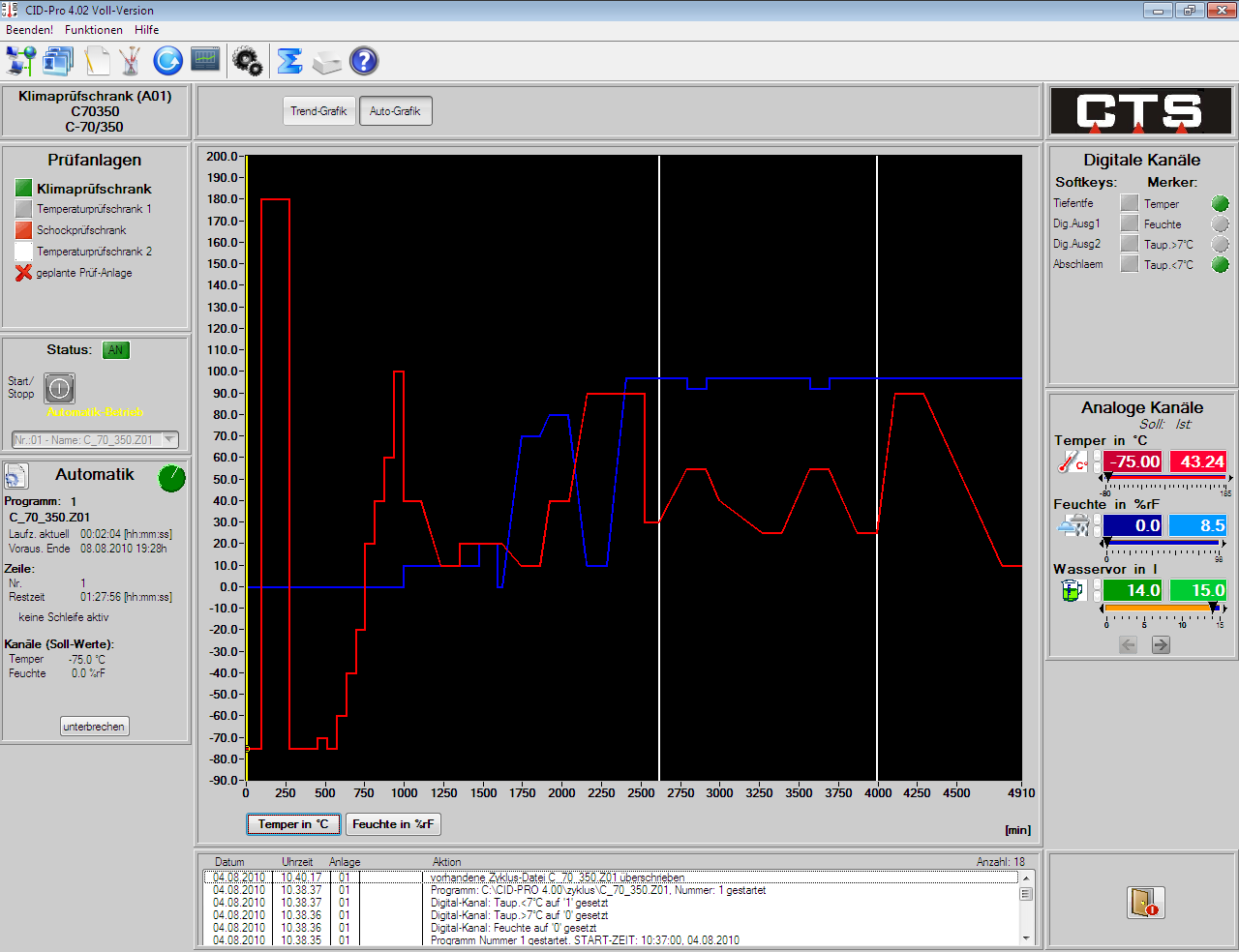Click the right arrow below Analoge Kanäle

point(1161,645)
